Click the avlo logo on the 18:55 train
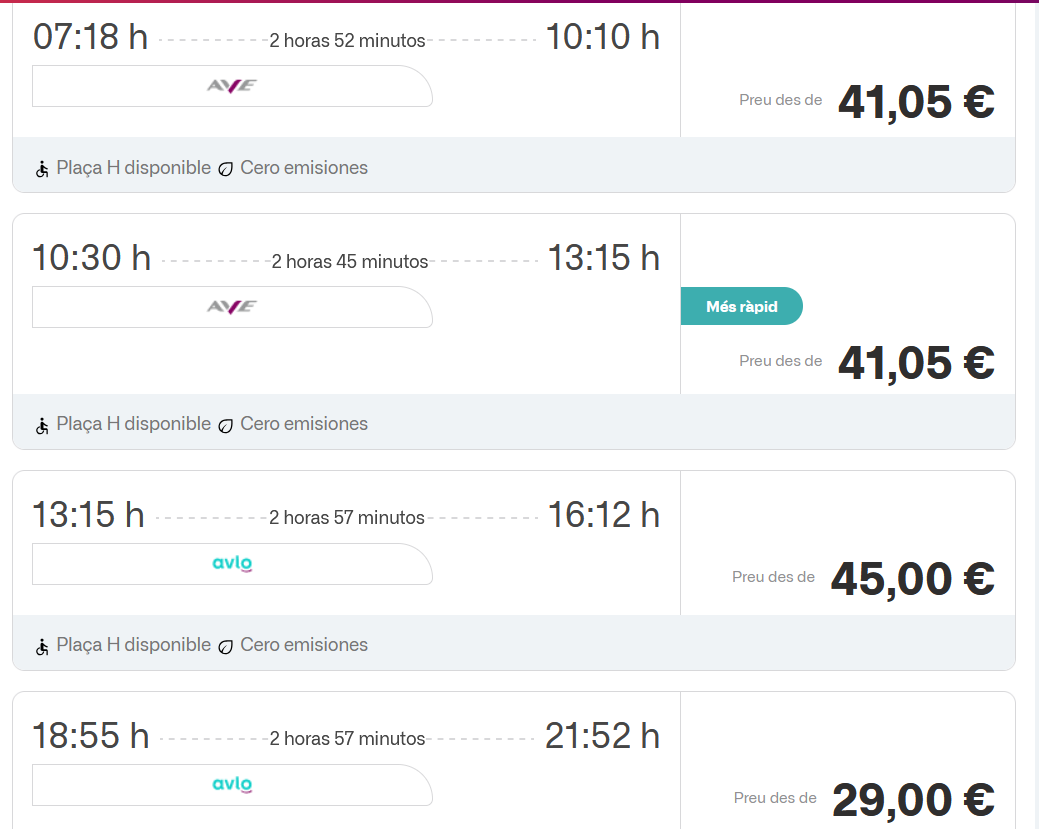The image size is (1039, 829). point(232,785)
